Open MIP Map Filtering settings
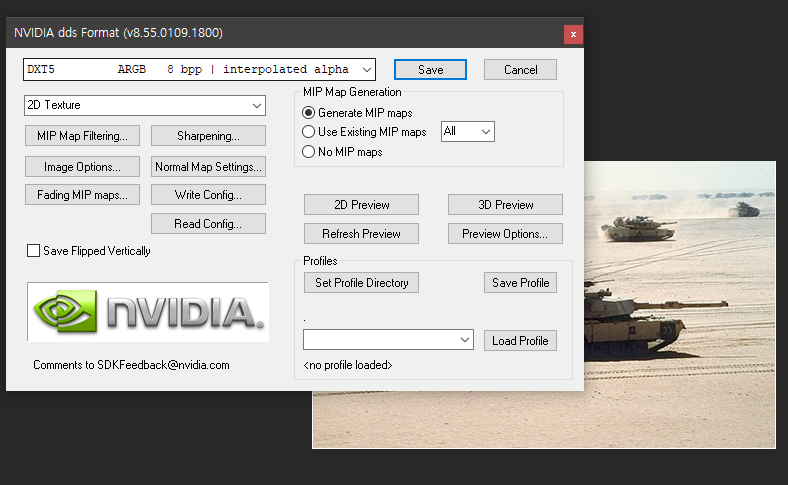This screenshot has height=485, width=788. [82, 136]
